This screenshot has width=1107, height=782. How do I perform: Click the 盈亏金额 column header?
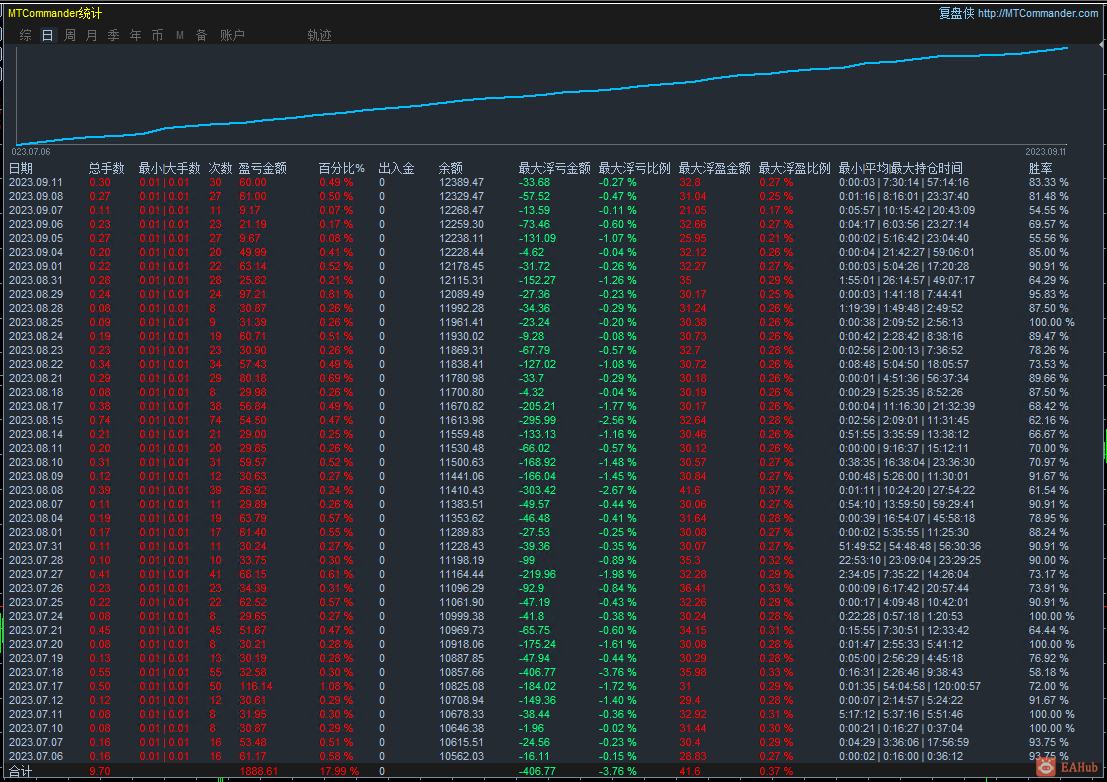262,168
